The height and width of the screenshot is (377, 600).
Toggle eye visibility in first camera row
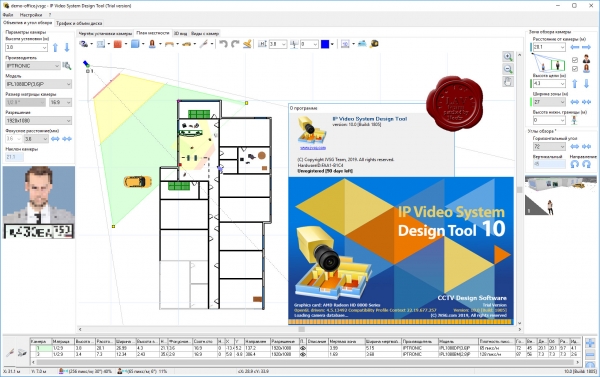(x=303, y=349)
